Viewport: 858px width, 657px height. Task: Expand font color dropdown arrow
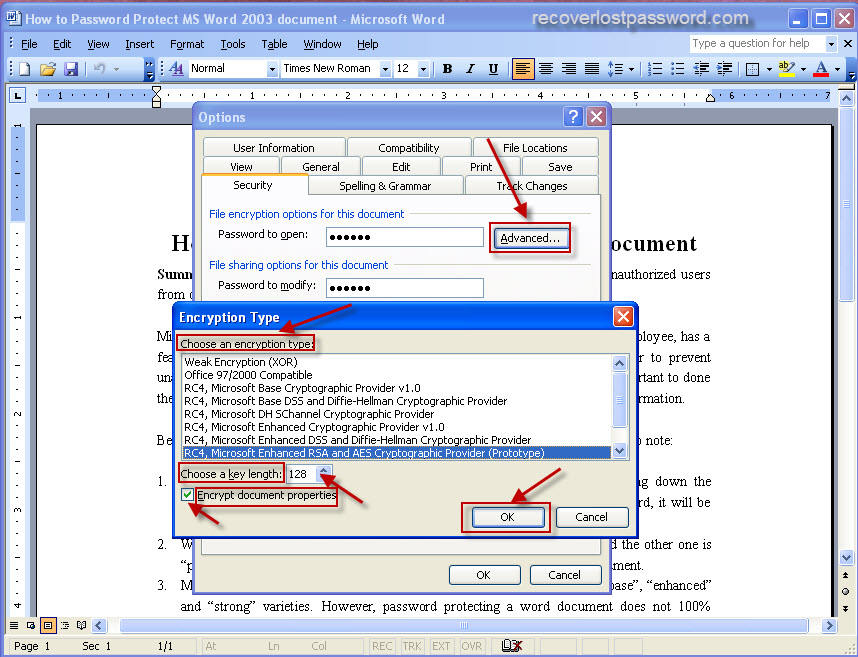[x=837, y=69]
